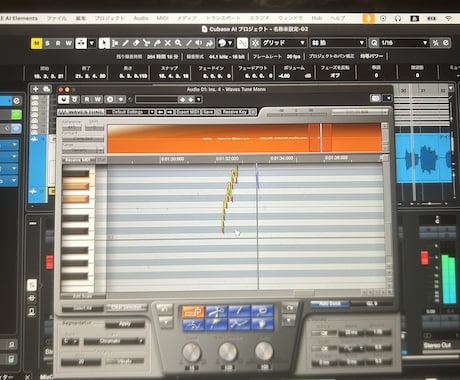Open the grid type dropdown beside グリッド
460x380 pixels.
(337, 43)
